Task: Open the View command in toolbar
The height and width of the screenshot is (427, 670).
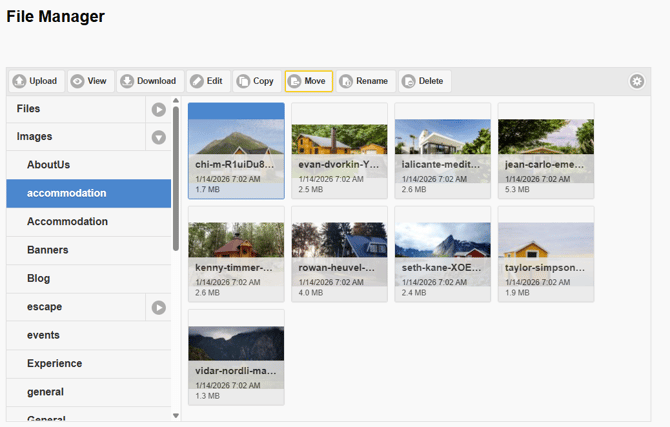Action: tap(91, 81)
